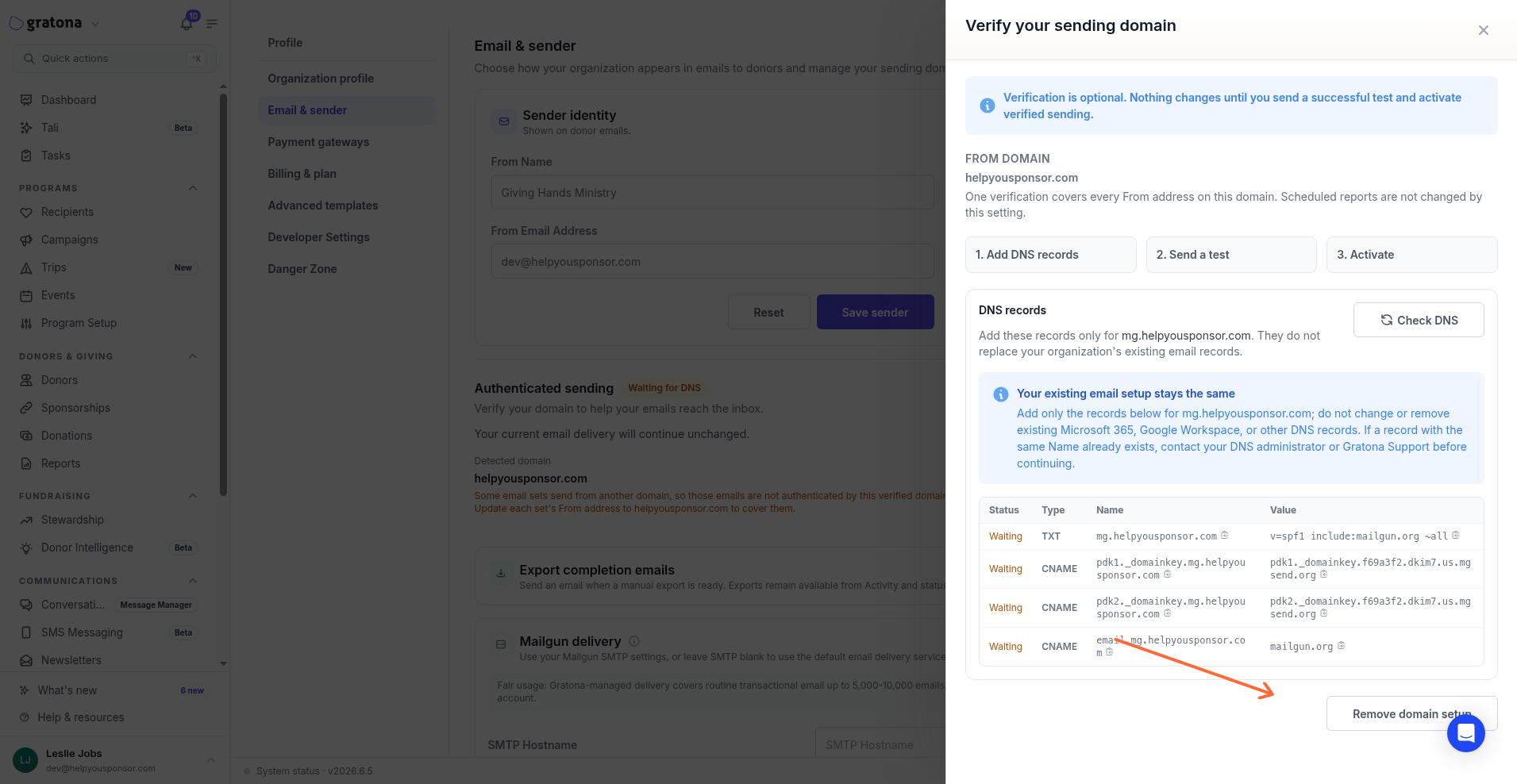Click the Mailgun delivery info icon
Image resolution: width=1517 pixels, height=784 pixels.
pyautogui.click(x=634, y=641)
